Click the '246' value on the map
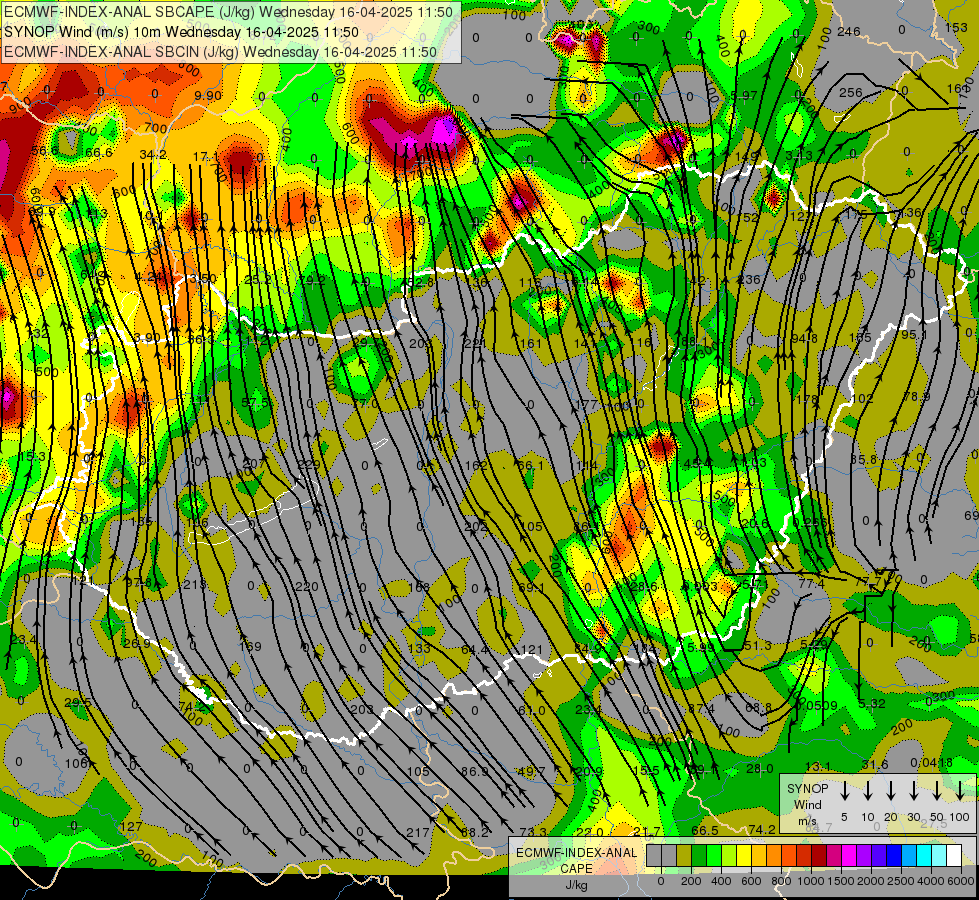This screenshot has height=900, width=979. pyautogui.click(x=849, y=32)
